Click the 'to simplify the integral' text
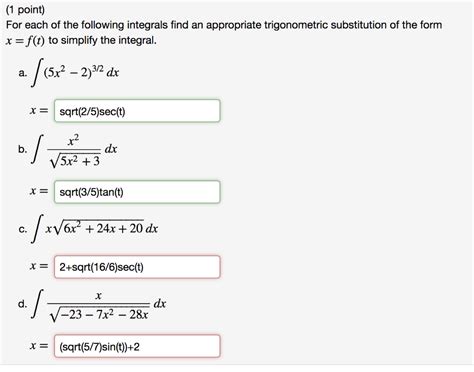The width and height of the screenshot is (474, 372). (103, 41)
